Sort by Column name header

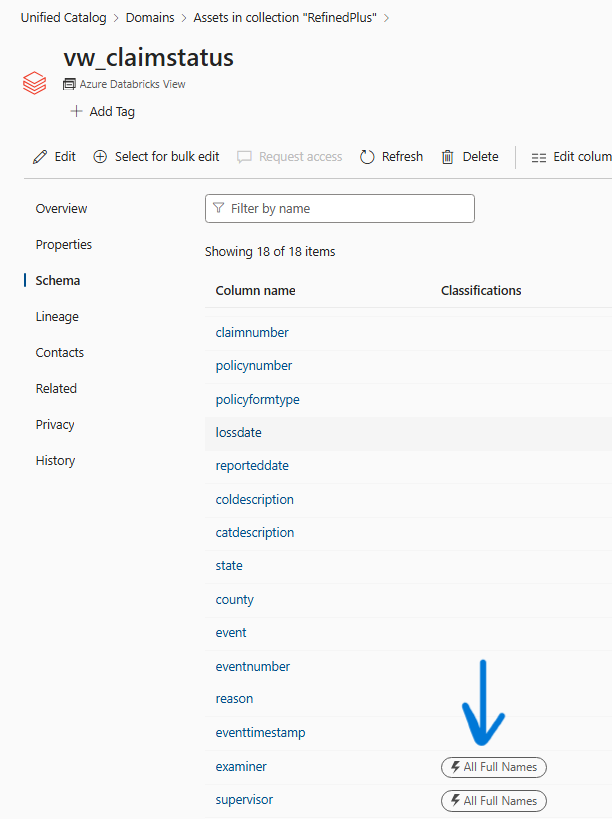(255, 290)
